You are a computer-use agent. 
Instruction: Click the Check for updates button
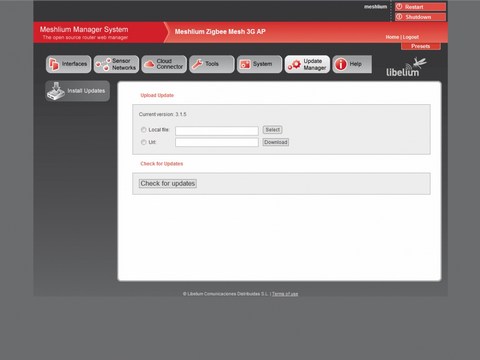(x=168, y=183)
